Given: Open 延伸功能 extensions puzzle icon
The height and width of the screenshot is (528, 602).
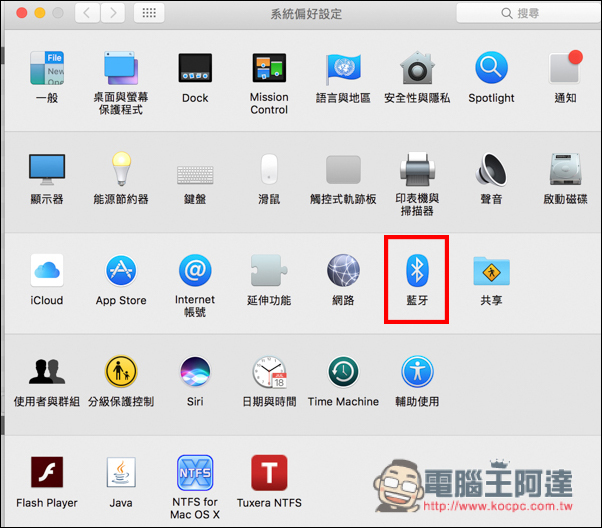Looking at the screenshot, I should point(269,270).
